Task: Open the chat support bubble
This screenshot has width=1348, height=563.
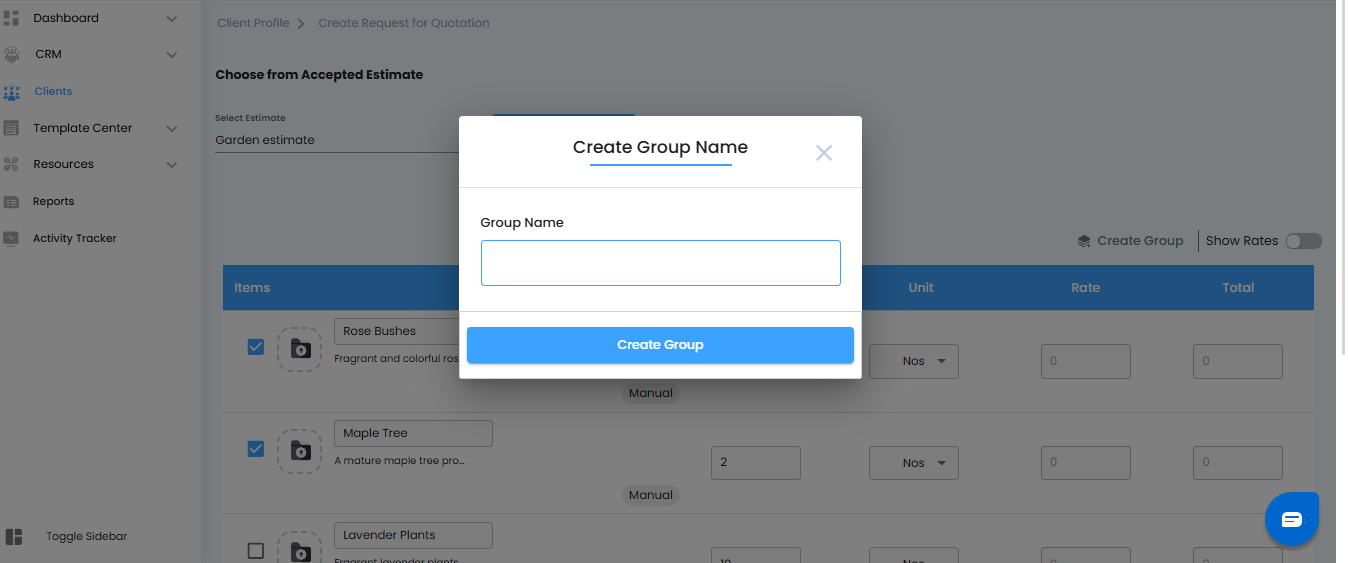Action: pos(1291,518)
